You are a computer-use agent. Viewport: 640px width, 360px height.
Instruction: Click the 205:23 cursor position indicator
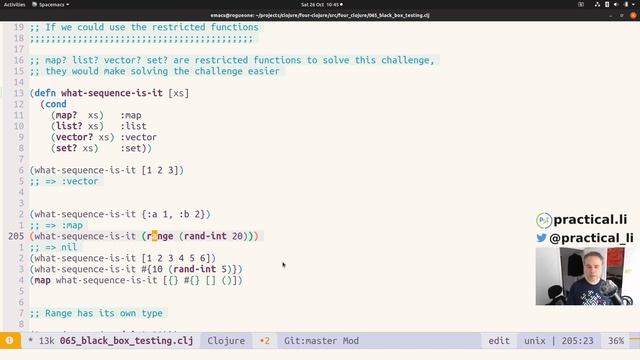click(x=577, y=340)
